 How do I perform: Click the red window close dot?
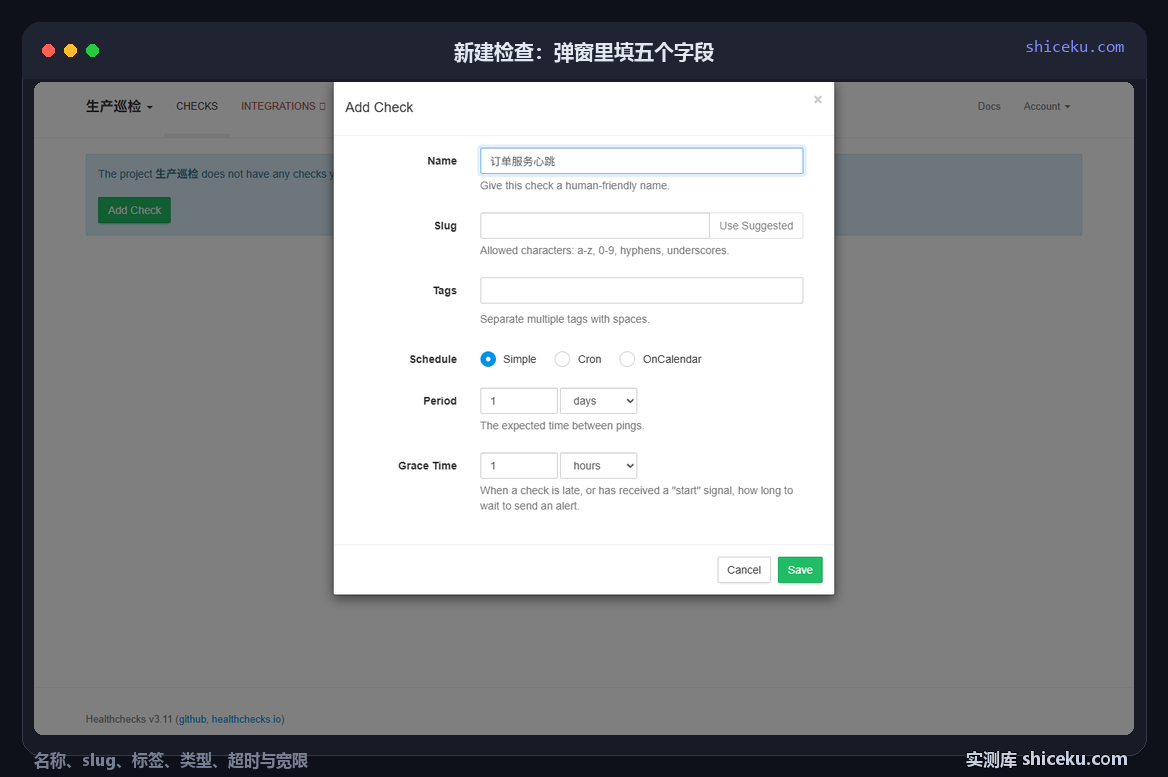tap(48, 51)
